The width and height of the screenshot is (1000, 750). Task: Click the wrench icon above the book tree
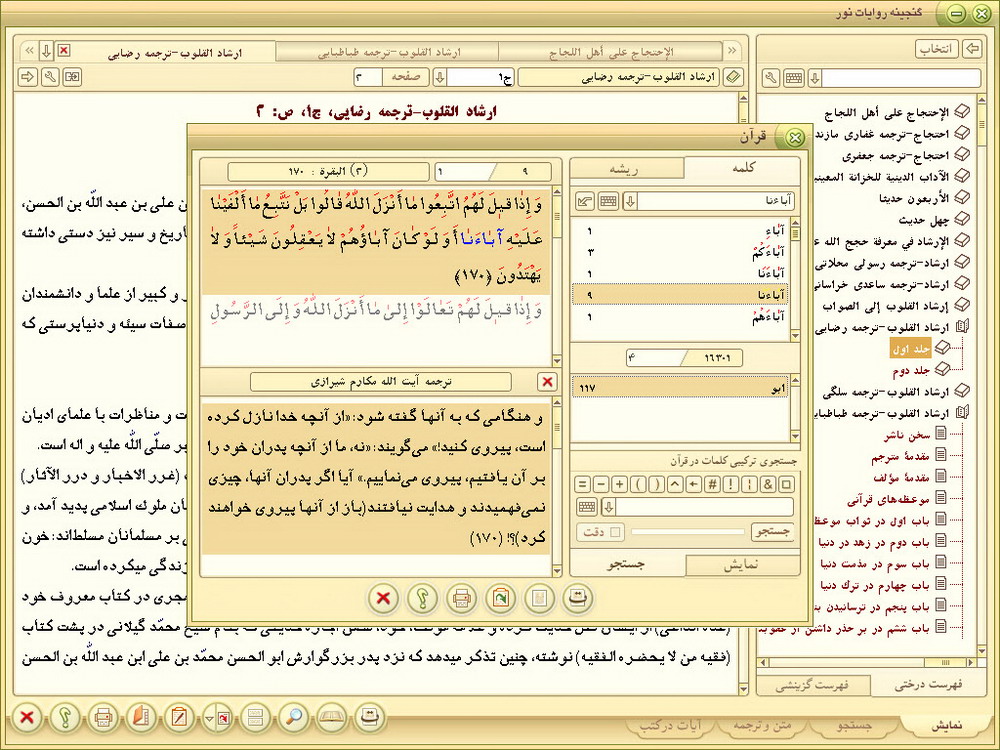click(x=772, y=78)
